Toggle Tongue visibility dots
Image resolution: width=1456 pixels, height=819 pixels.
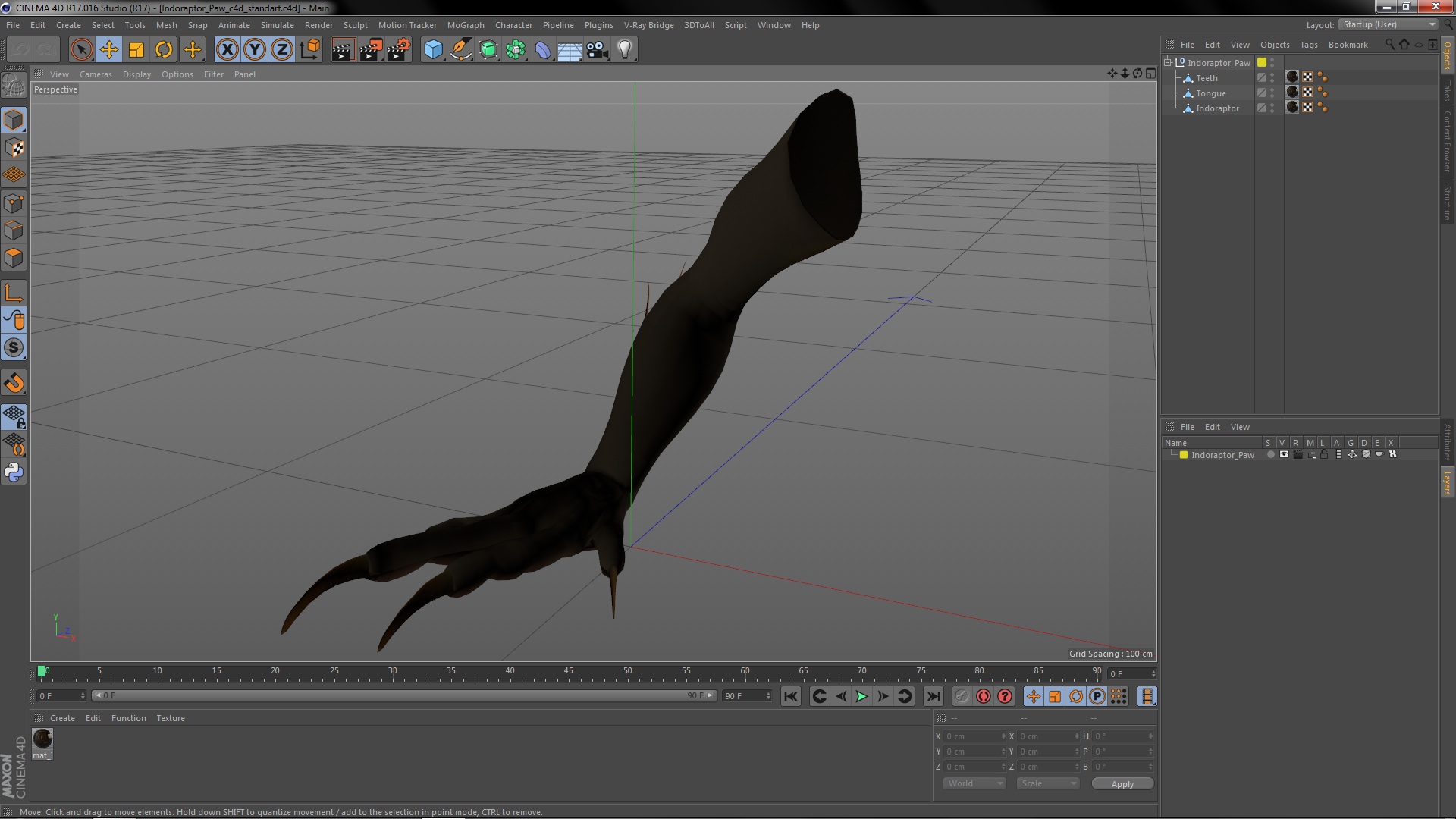tap(1272, 93)
